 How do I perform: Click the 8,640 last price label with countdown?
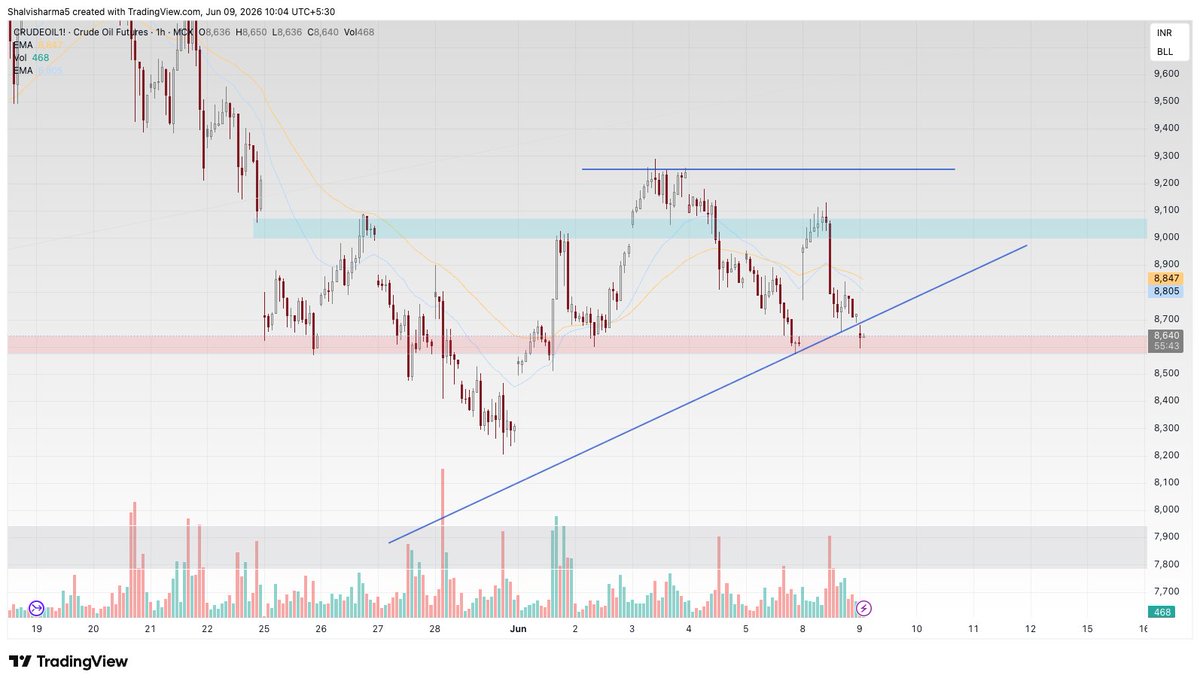(x=1166, y=340)
